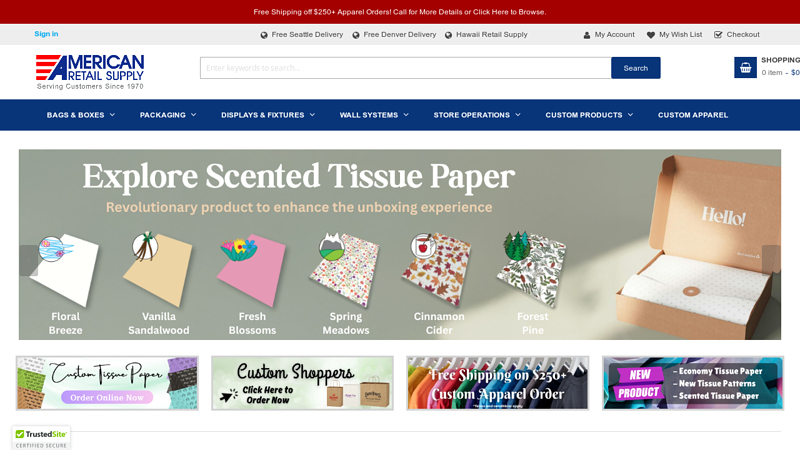The width and height of the screenshot is (800, 450).
Task: Expand the Displays & Fixtures dropdown chevron
Action: point(312,115)
